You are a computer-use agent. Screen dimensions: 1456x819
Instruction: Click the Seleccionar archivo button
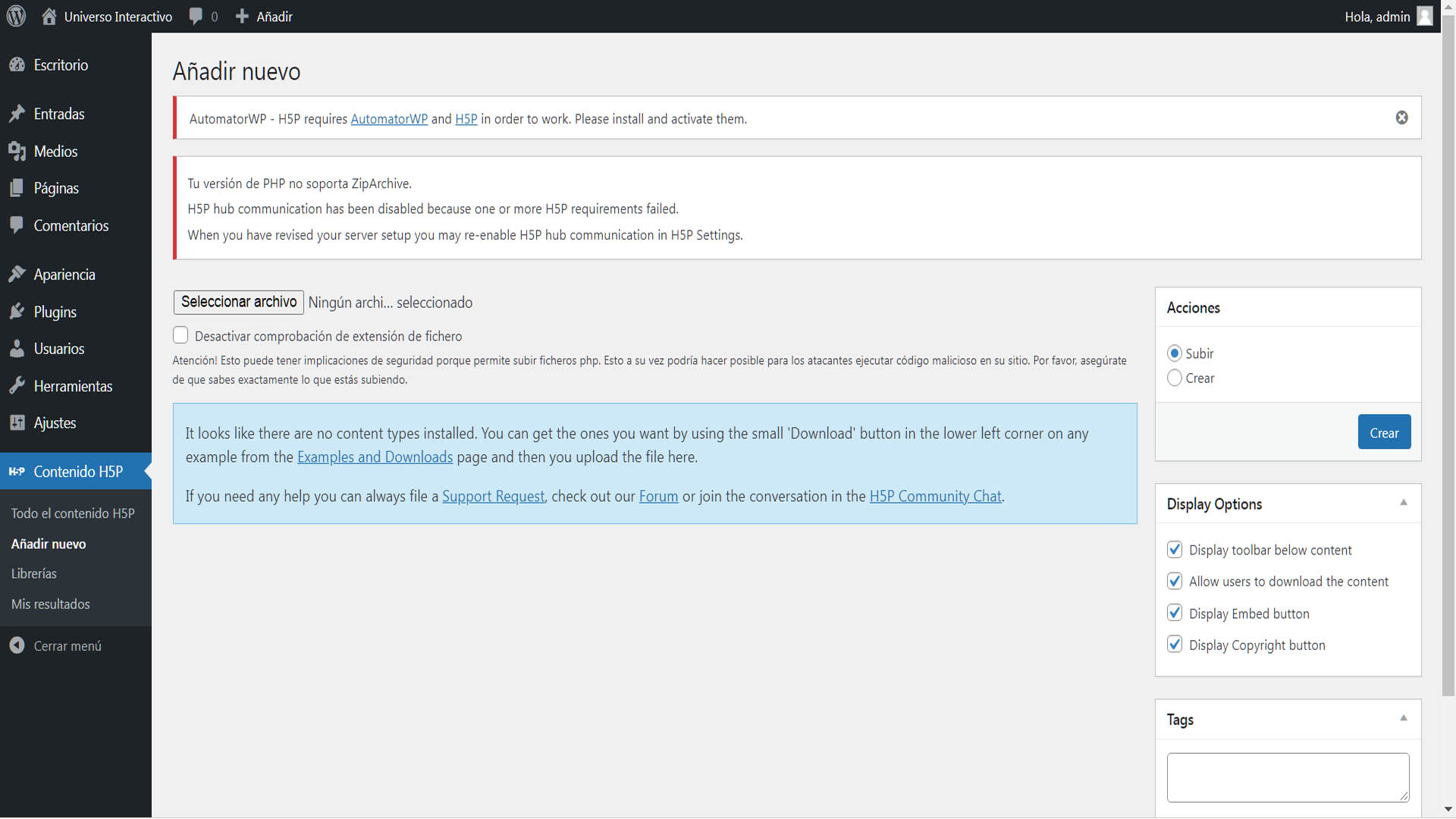point(239,302)
